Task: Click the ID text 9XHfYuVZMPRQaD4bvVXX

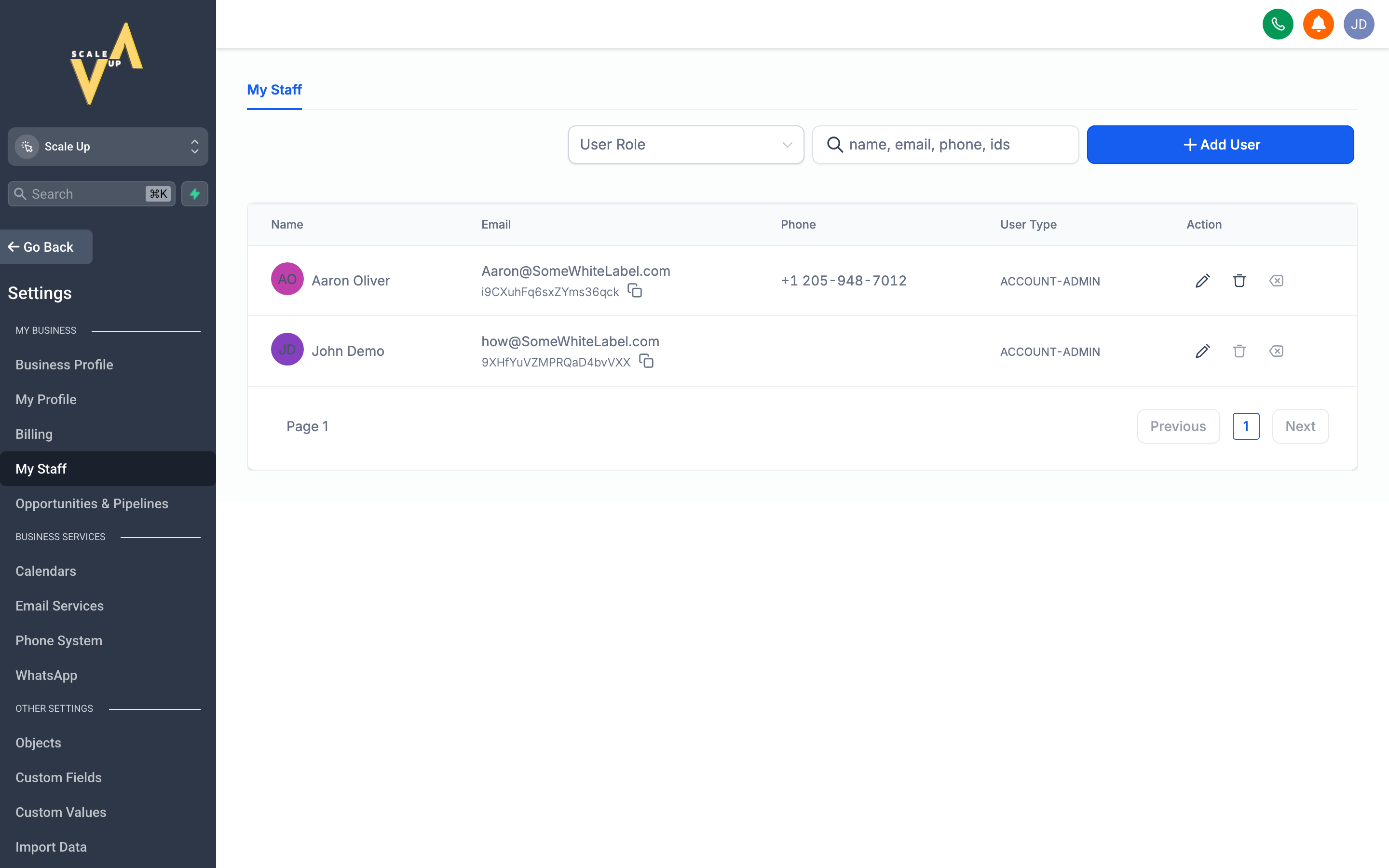Action: coord(556,362)
